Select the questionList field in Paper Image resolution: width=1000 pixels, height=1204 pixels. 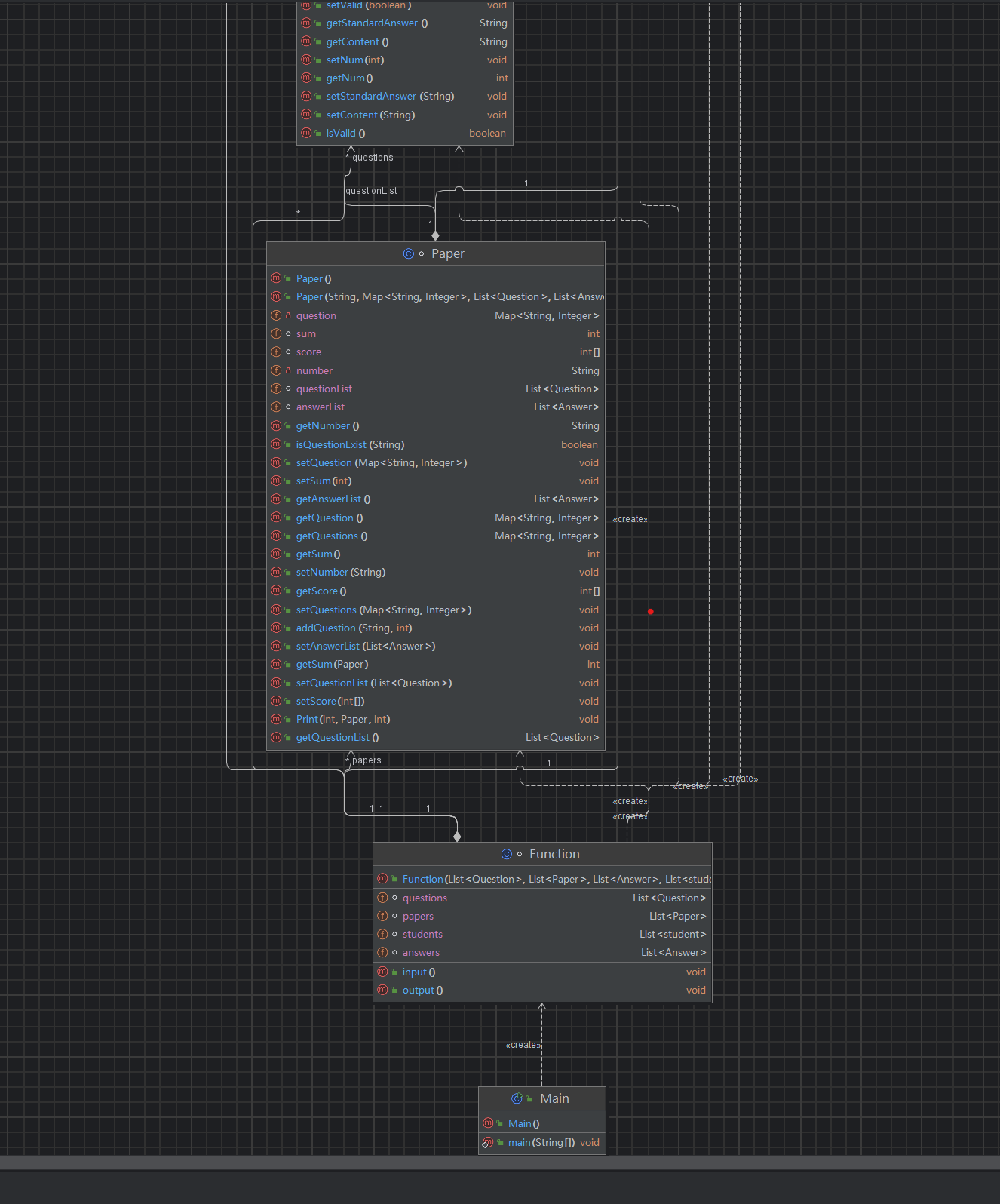436,389
